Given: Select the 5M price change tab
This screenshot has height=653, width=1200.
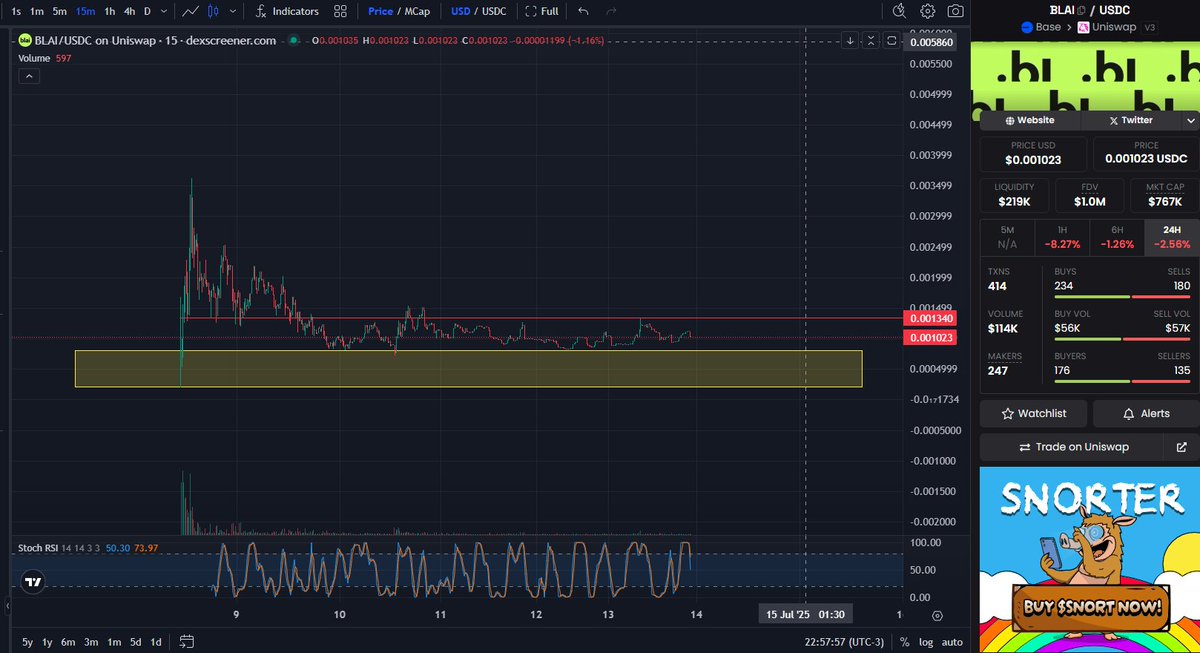Looking at the screenshot, I should pos(1006,236).
